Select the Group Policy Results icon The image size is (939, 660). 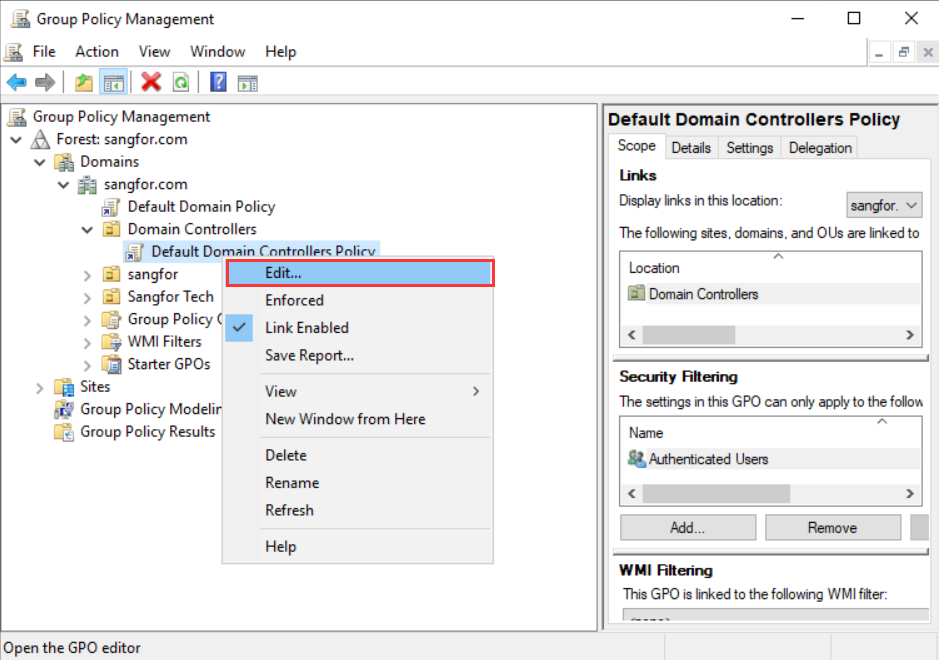[x=64, y=432]
